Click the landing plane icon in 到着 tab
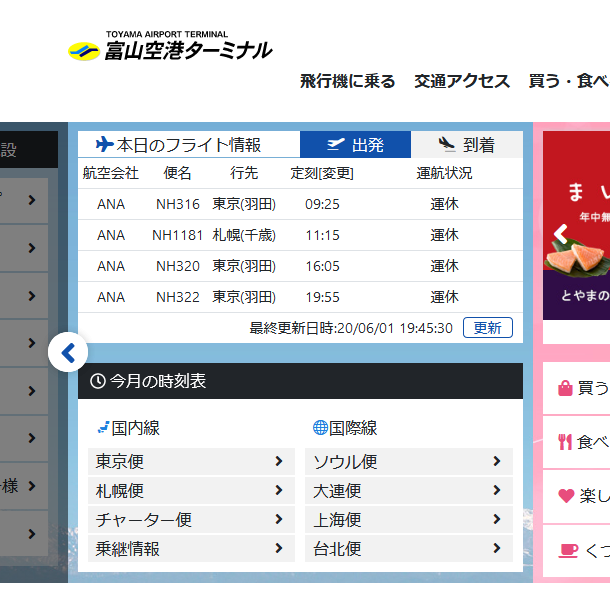The image size is (610, 604). click(x=447, y=144)
